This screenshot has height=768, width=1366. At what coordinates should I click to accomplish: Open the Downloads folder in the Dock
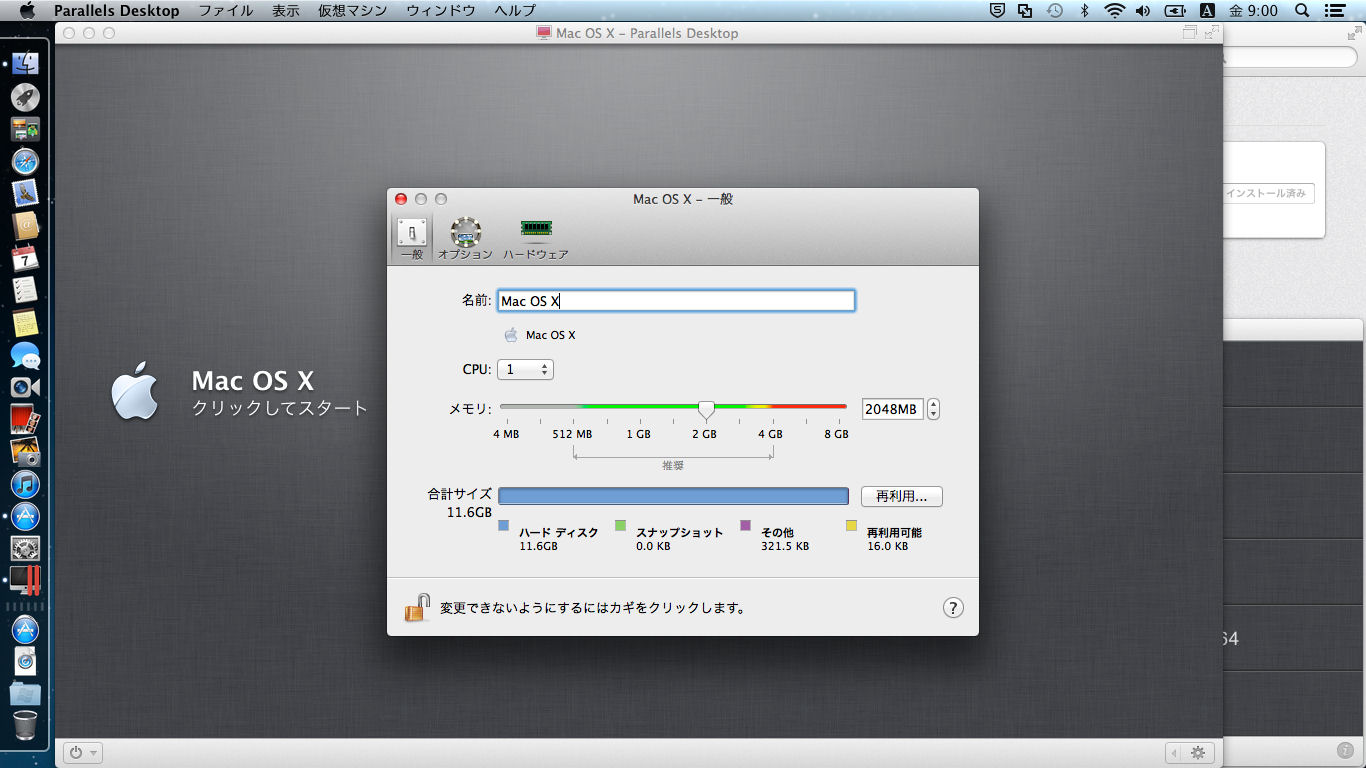[25, 692]
